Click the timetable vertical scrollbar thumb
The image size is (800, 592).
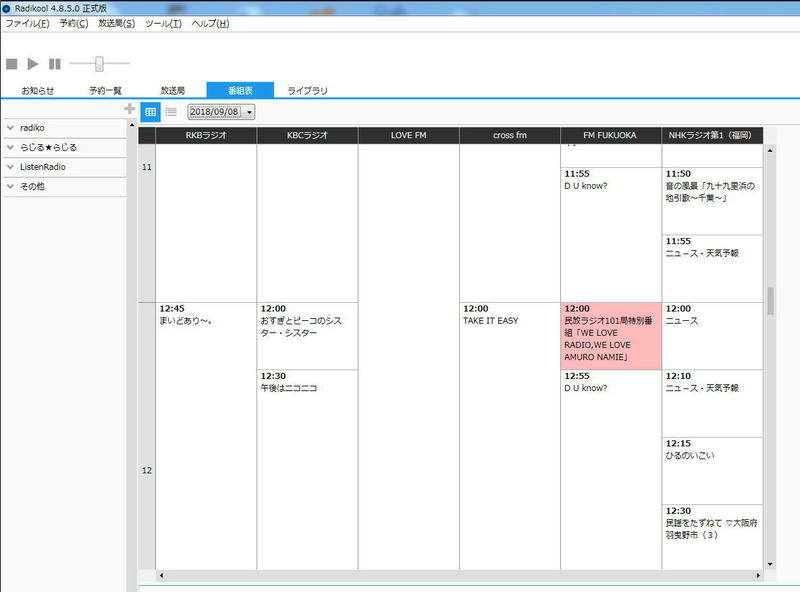[770, 301]
